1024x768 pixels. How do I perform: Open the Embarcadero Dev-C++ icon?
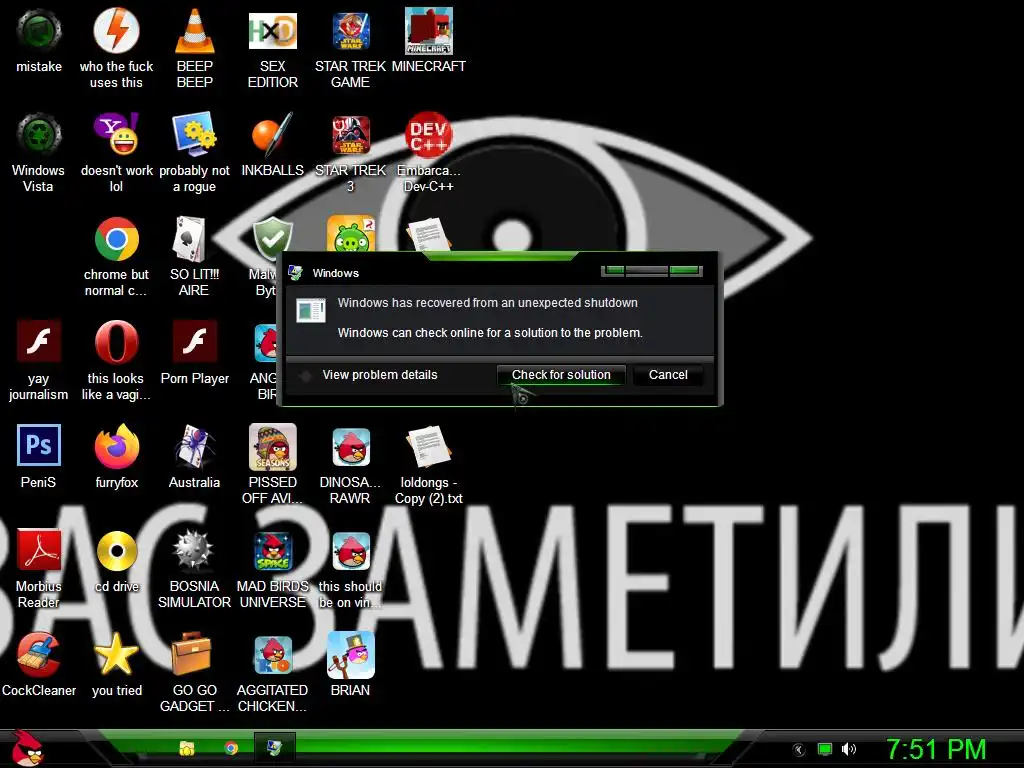pos(428,134)
